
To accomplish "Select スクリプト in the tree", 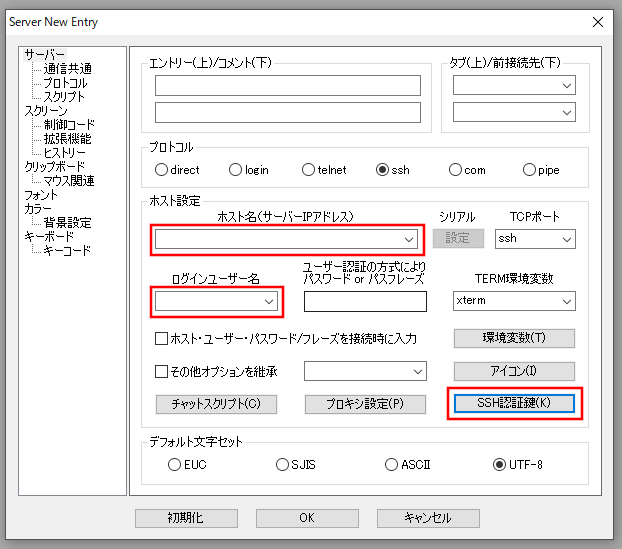I will pos(64,96).
